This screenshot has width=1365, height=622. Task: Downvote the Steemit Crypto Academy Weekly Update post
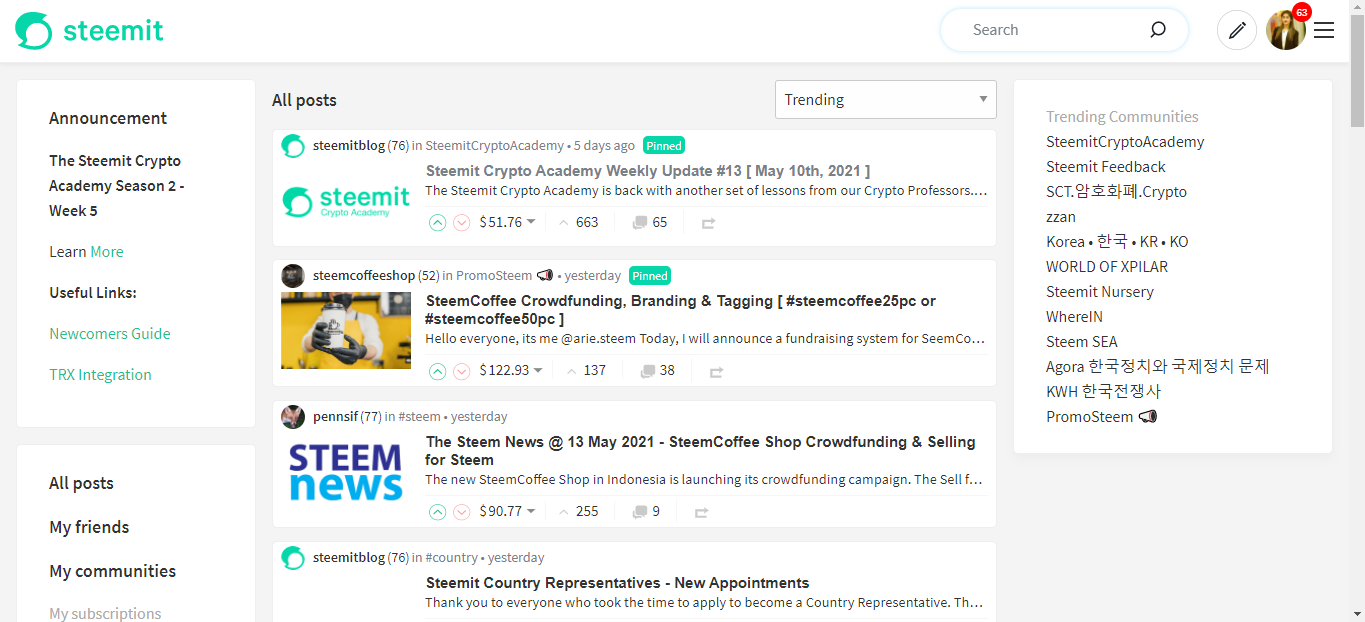click(x=462, y=223)
